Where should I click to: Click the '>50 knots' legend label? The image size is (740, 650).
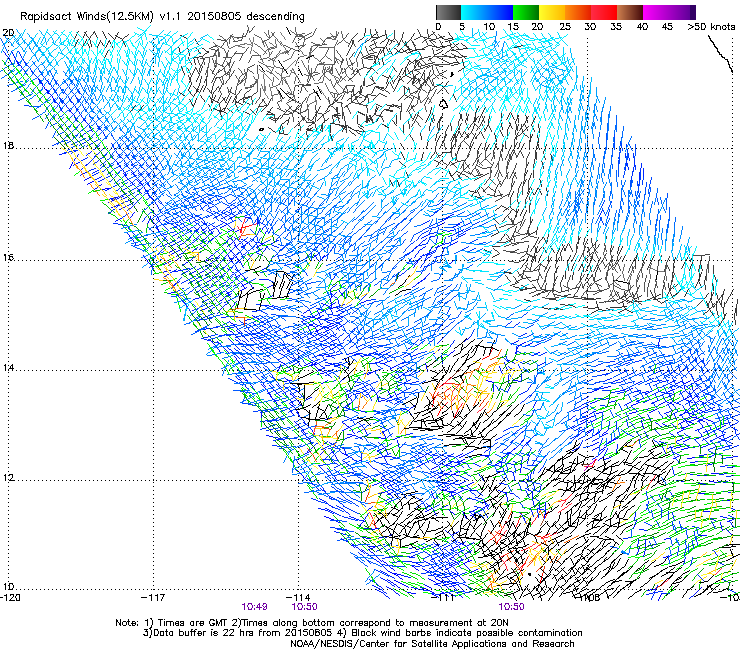point(711,27)
